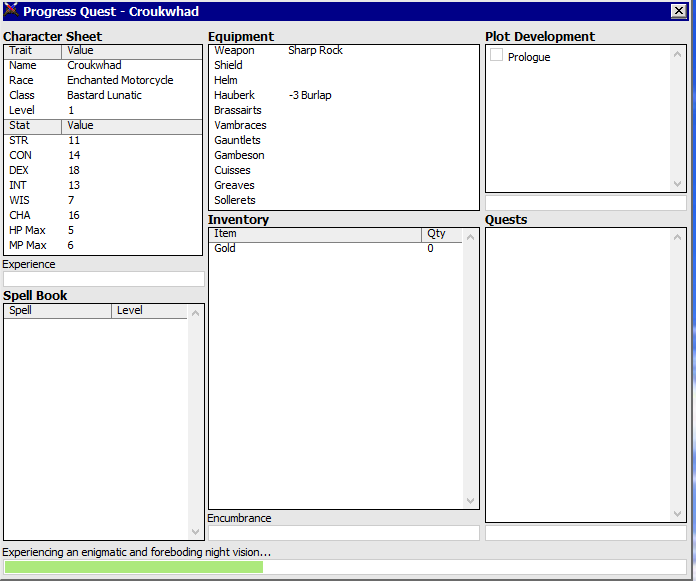
Task: Click the Progress Quest crossed-swords title icon
Action: point(11,11)
